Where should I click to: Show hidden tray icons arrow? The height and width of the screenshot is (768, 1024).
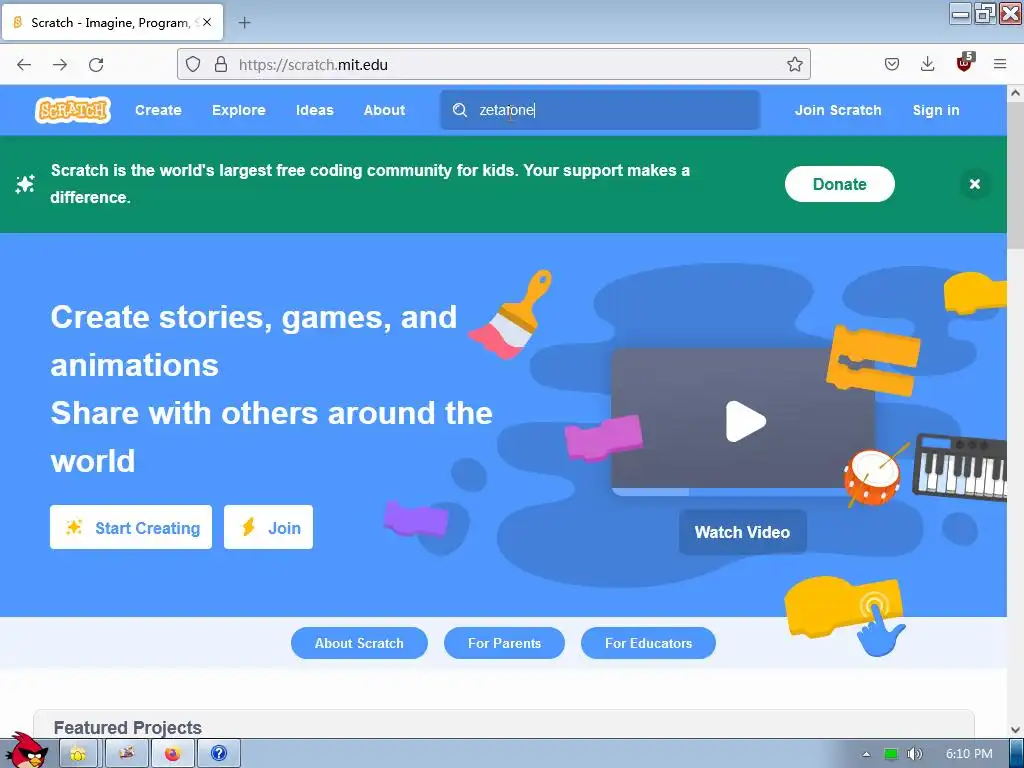[x=867, y=754]
